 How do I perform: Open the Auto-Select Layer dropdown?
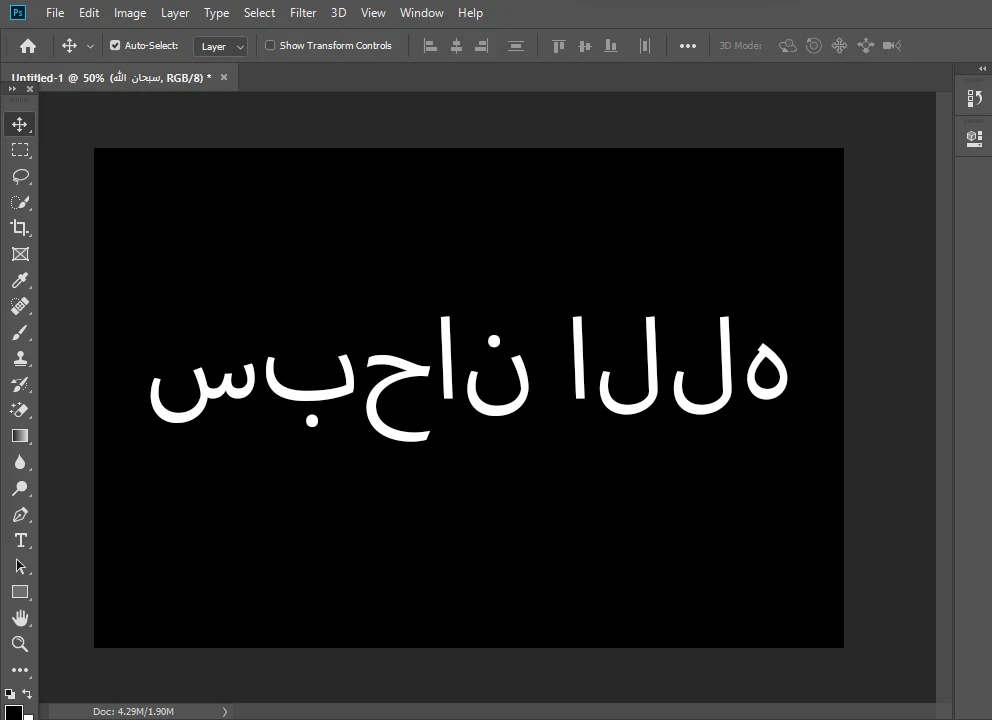(220, 46)
